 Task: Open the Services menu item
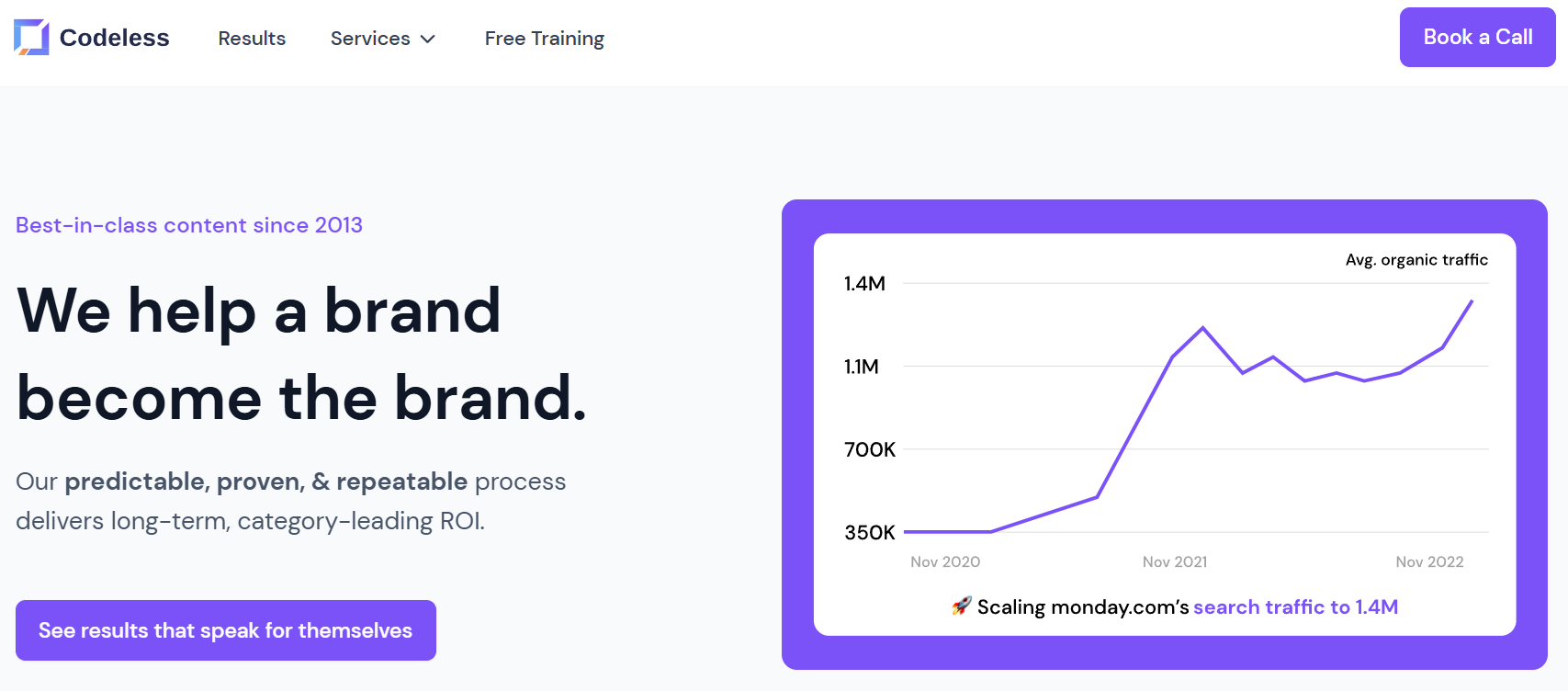coord(370,39)
